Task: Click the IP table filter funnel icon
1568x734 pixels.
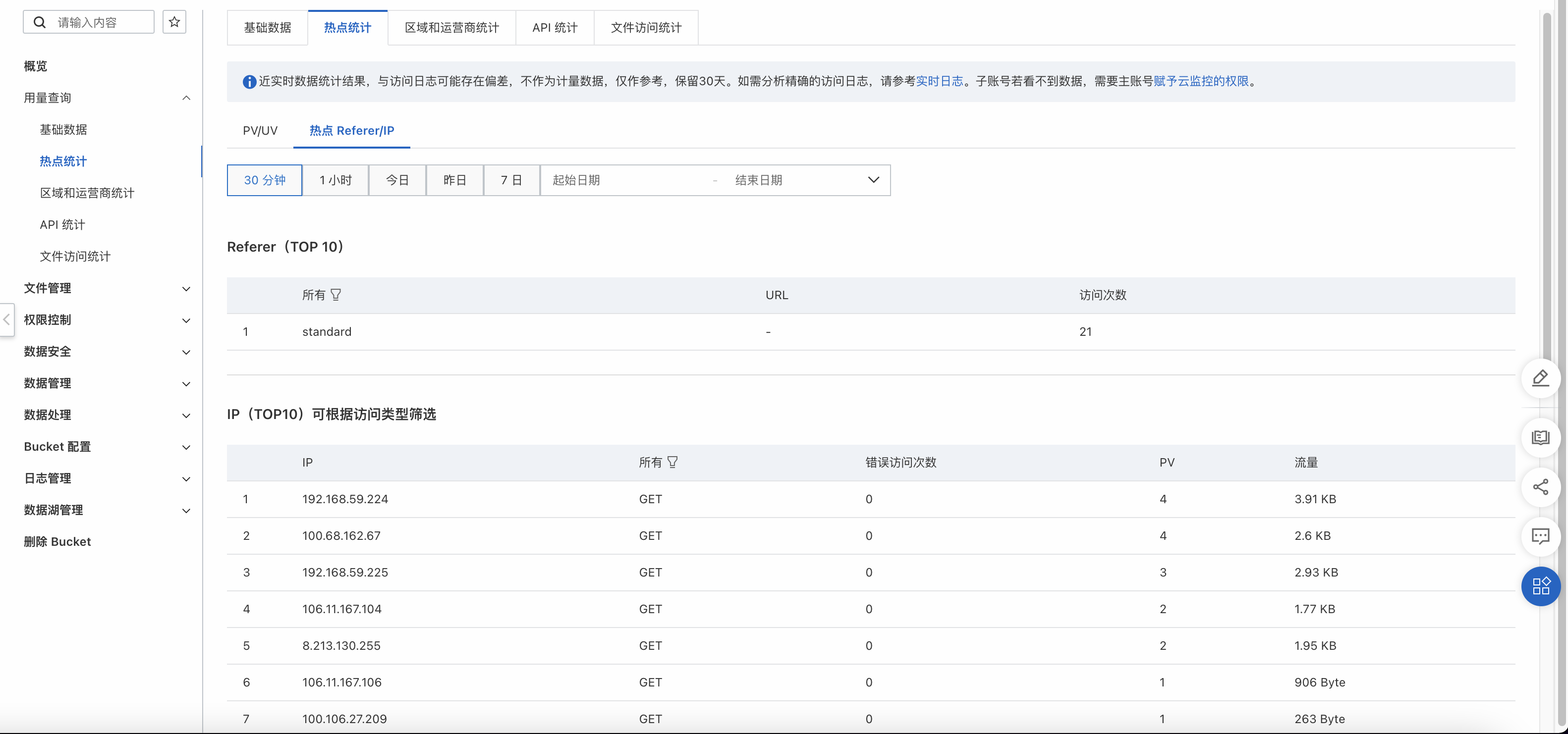Action: (672, 462)
